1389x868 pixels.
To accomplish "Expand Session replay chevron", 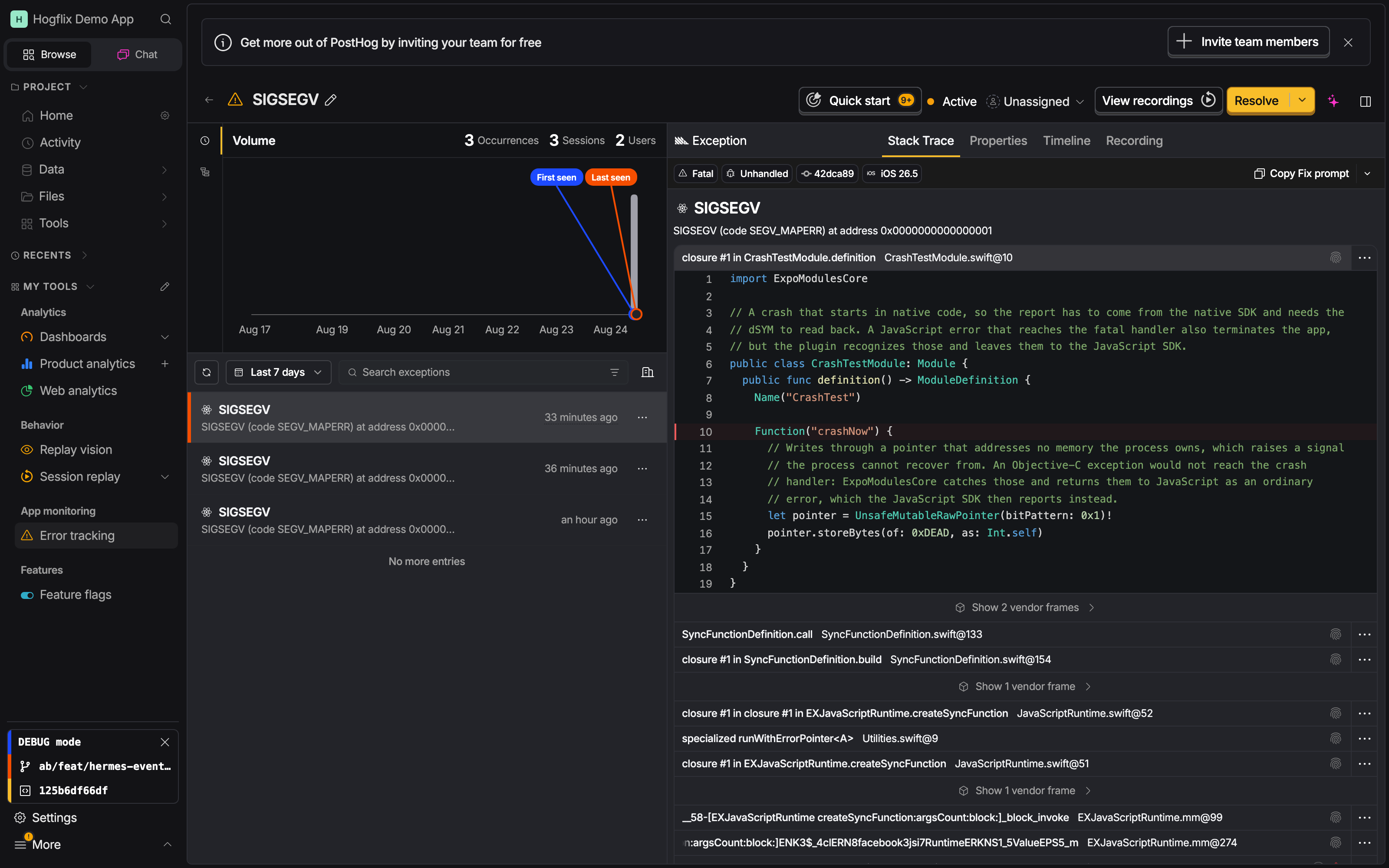I will [x=165, y=477].
